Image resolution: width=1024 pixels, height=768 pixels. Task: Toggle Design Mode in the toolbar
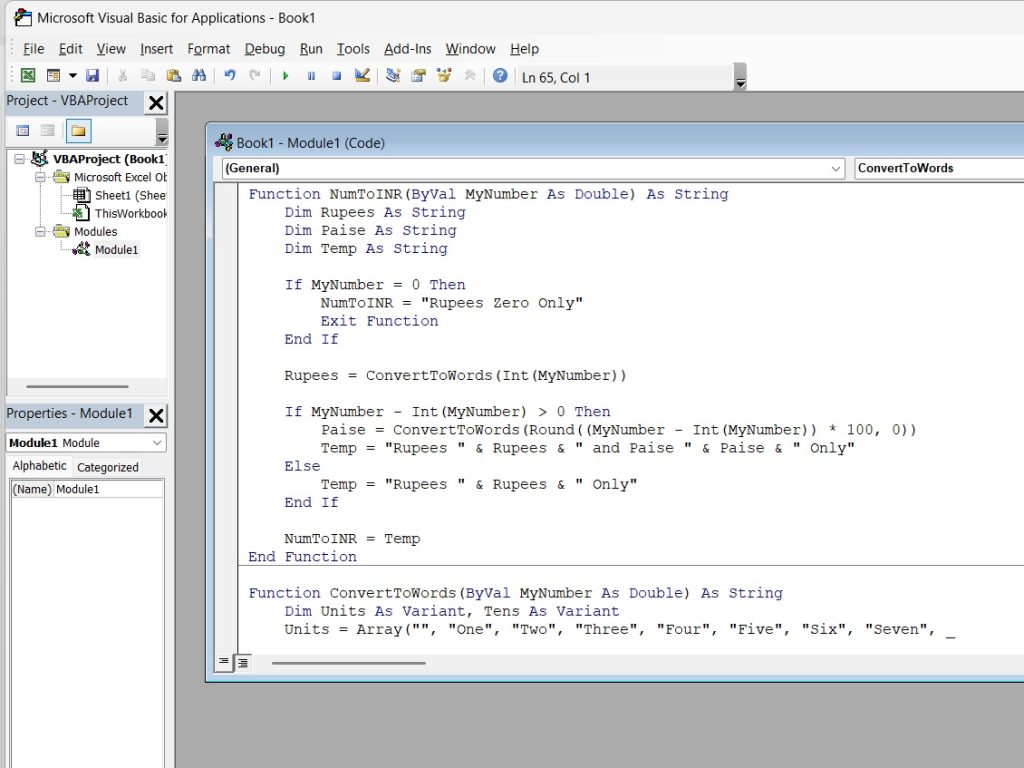362,76
